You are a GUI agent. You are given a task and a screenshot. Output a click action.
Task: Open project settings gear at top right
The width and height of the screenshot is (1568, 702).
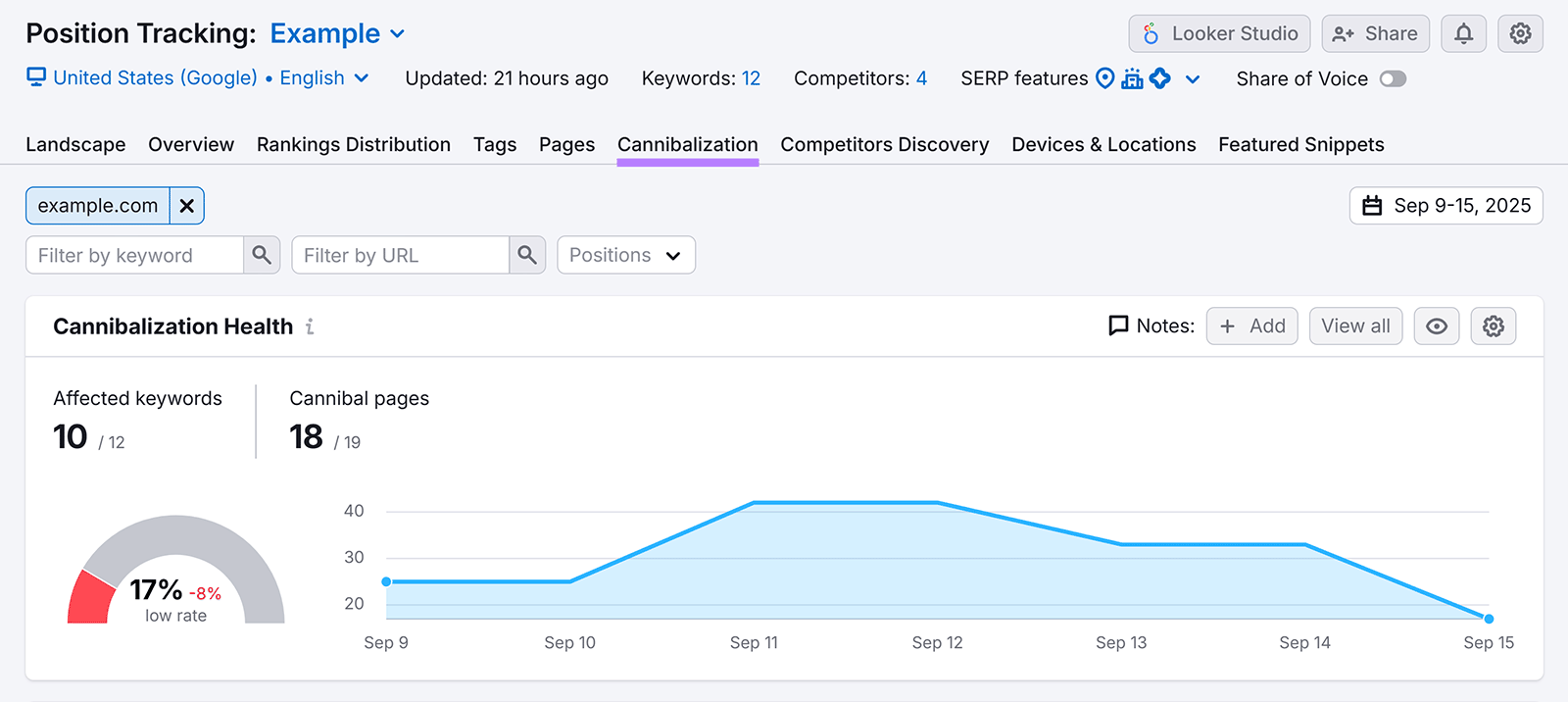tap(1520, 34)
